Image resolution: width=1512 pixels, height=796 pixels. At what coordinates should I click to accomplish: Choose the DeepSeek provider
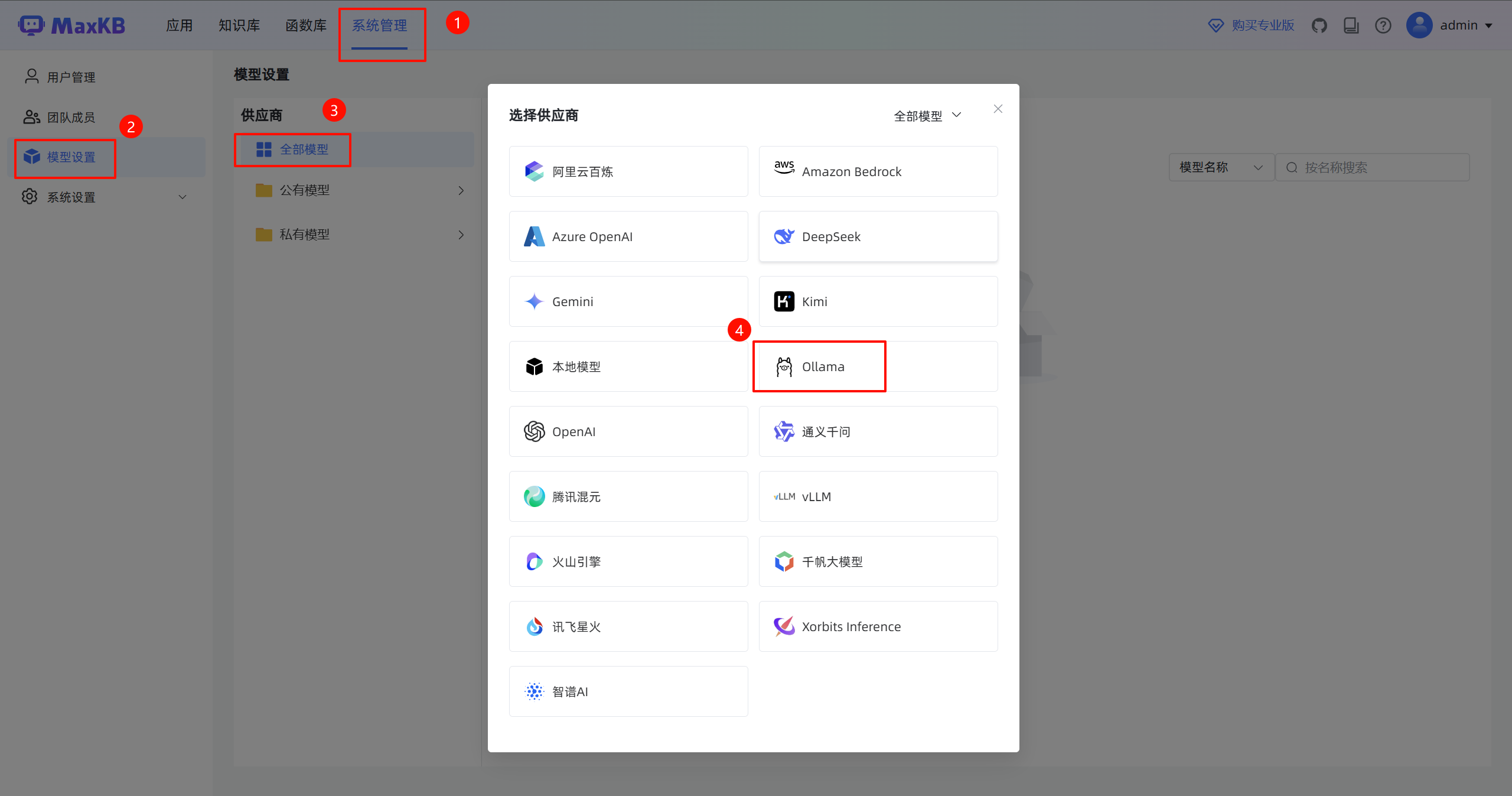tap(878, 236)
